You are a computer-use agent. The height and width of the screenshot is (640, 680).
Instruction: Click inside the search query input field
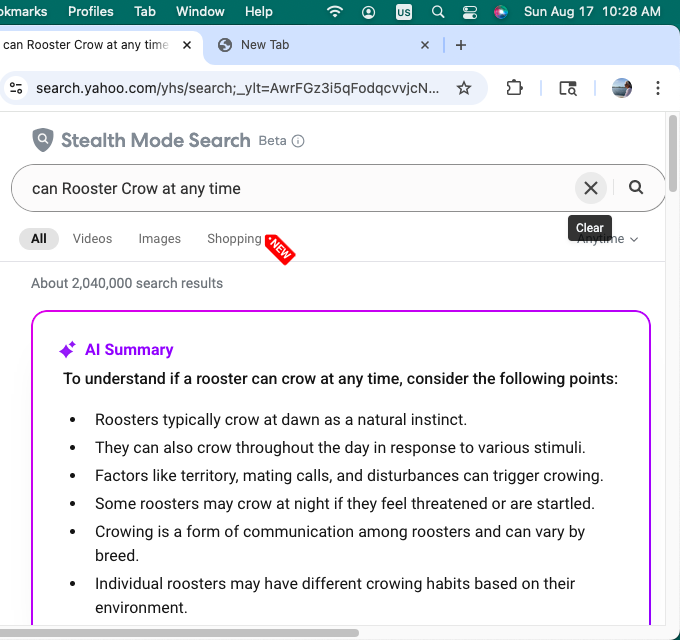click(300, 188)
